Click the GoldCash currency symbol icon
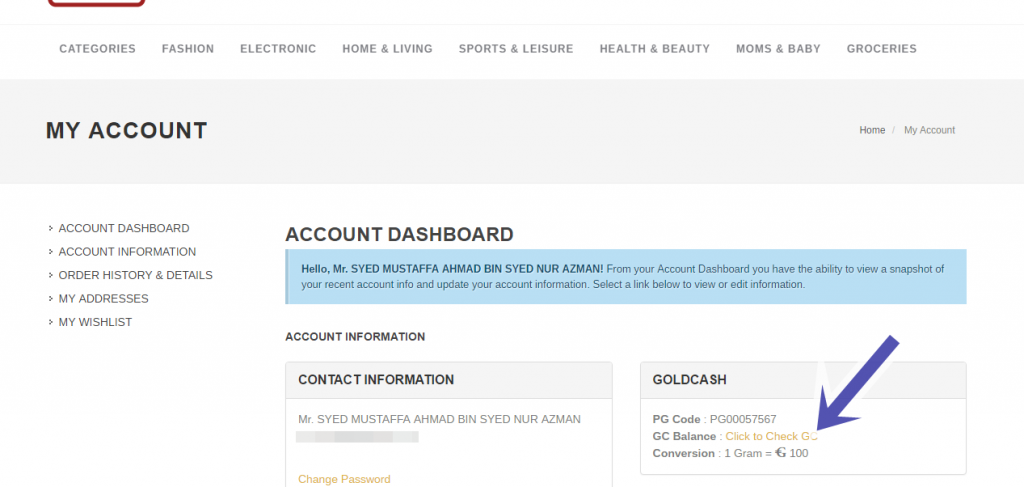This screenshot has width=1024, height=487. coord(780,452)
